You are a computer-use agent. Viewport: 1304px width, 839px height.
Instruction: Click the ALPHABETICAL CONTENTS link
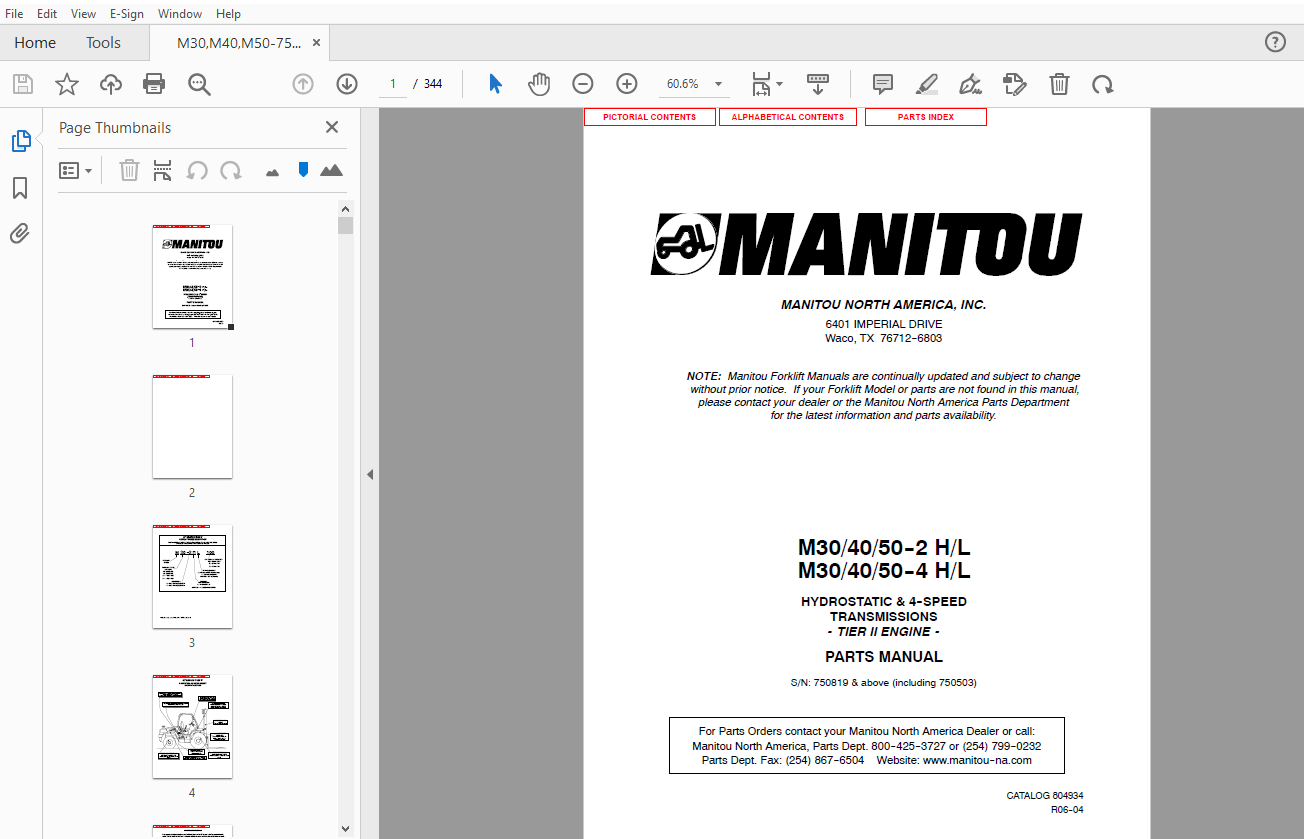[x=788, y=117]
